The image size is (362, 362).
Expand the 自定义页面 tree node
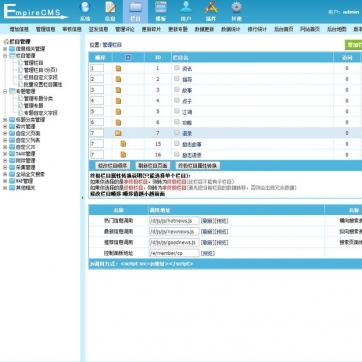click(x=5, y=133)
